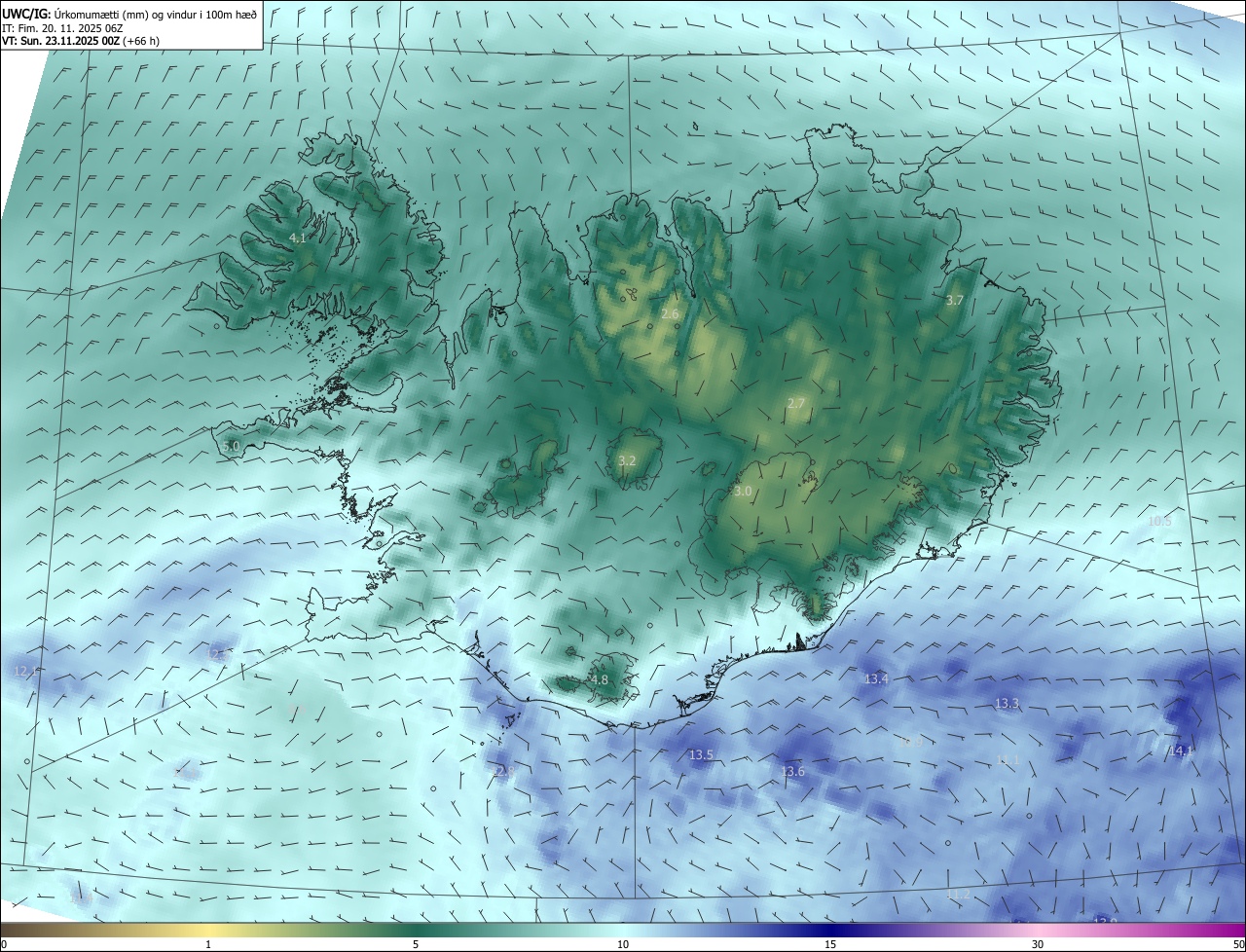Click the "15" tick label on the color scale
Viewport: 1246px width, 952px height.
pyautogui.click(x=830, y=944)
